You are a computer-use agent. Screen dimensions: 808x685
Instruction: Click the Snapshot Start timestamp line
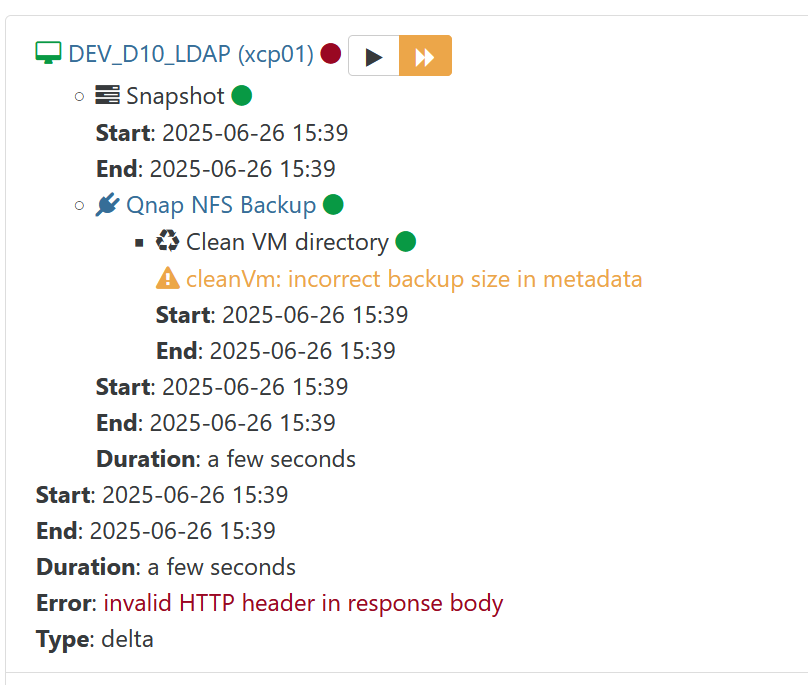coord(222,133)
